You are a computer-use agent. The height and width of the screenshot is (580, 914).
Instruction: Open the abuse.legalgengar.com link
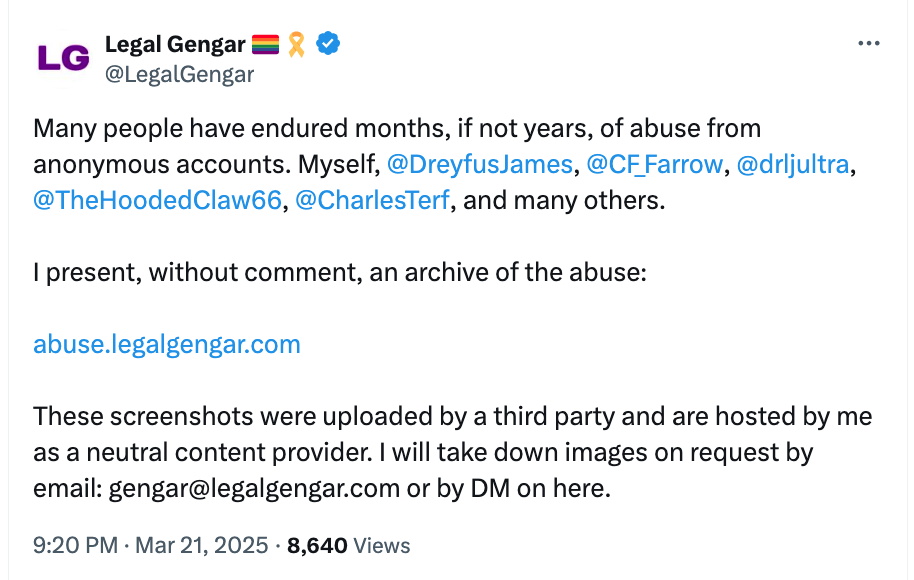pyautogui.click(x=167, y=344)
